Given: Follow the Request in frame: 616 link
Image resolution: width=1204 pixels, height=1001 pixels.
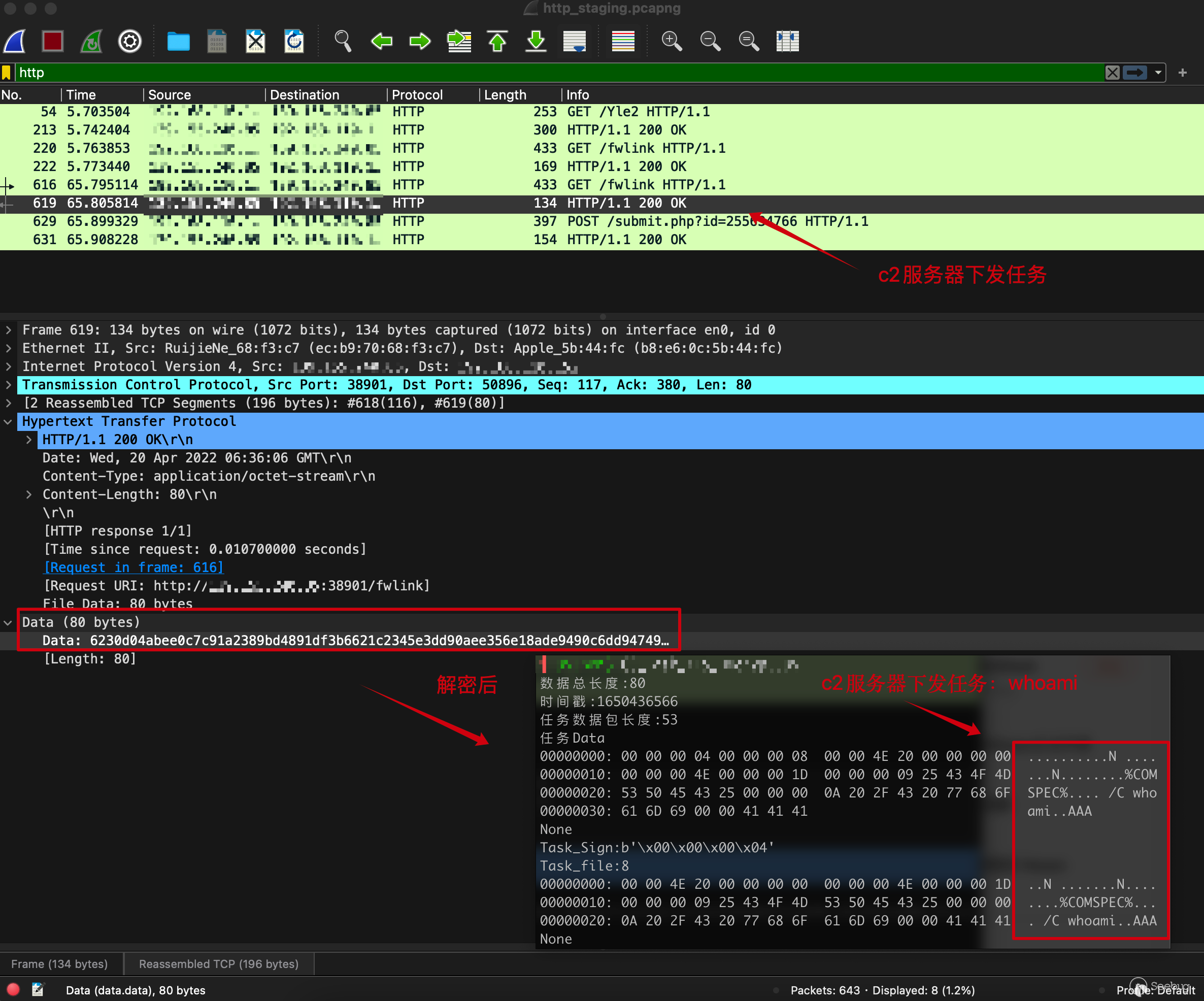Looking at the screenshot, I should point(133,568).
